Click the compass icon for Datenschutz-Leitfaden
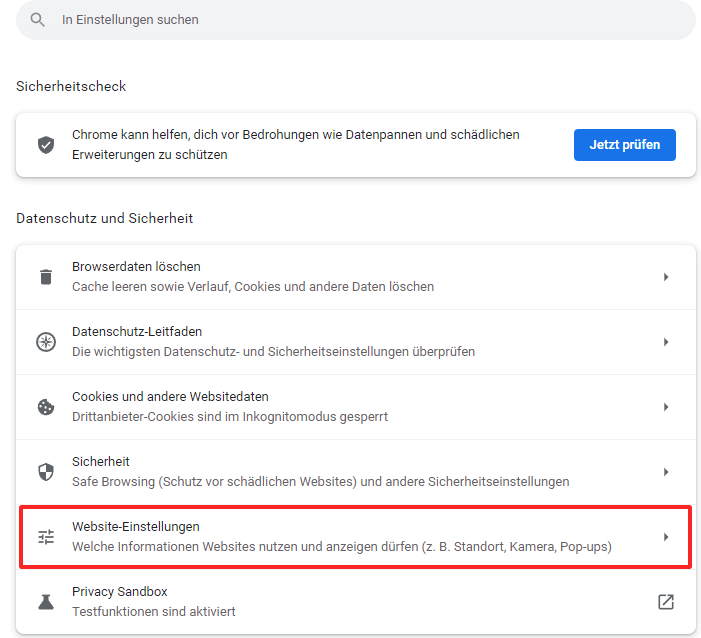 (x=46, y=342)
